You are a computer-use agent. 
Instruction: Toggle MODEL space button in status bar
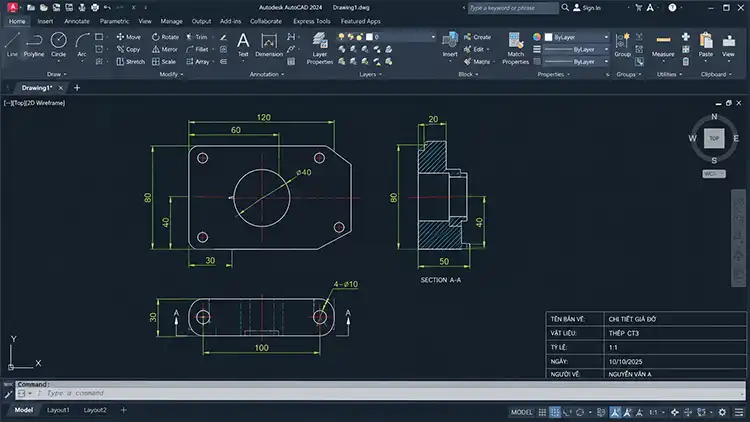click(521, 412)
